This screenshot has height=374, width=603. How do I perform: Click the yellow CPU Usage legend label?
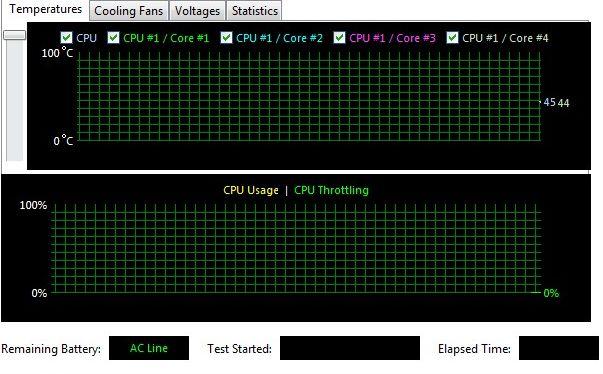(x=251, y=190)
